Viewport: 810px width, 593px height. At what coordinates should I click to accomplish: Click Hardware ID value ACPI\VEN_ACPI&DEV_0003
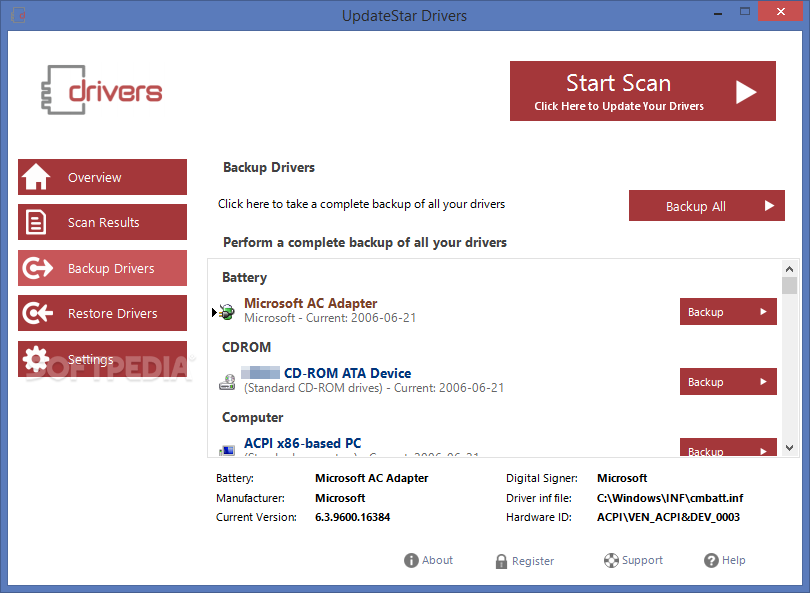pyautogui.click(x=668, y=517)
